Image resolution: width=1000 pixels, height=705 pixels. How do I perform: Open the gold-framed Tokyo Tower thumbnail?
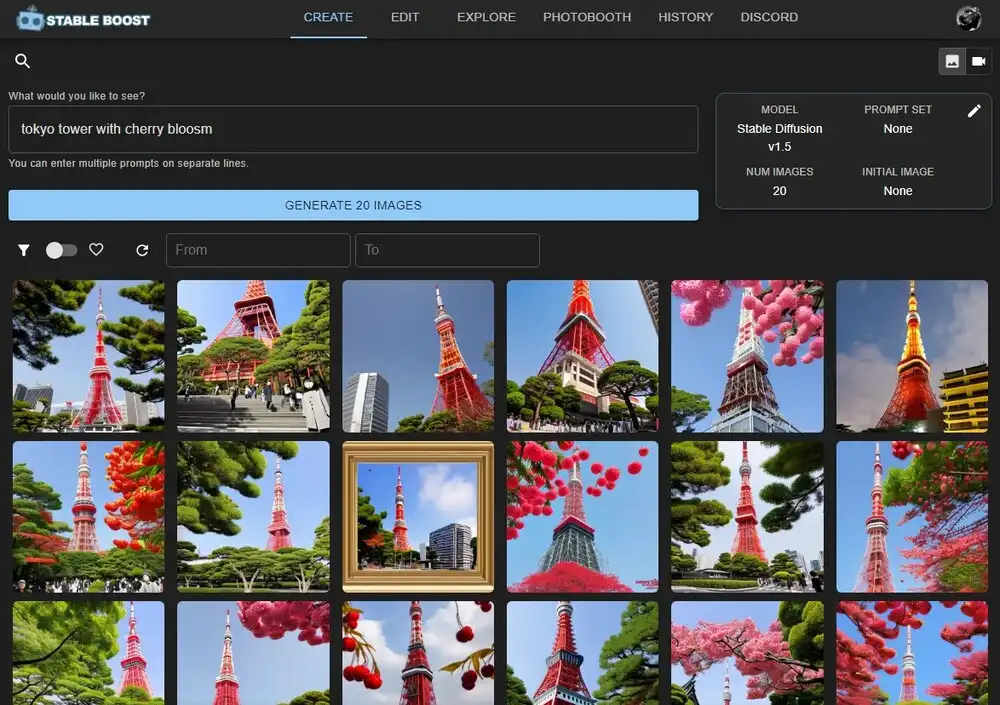(x=418, y=517)
